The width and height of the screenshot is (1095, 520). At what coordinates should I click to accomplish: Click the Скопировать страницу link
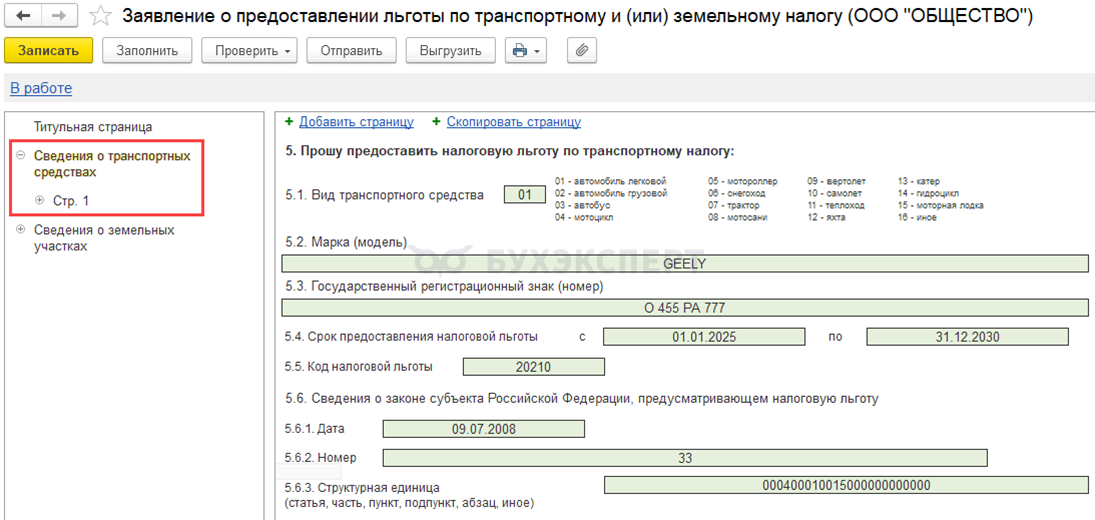click(514, 121)
